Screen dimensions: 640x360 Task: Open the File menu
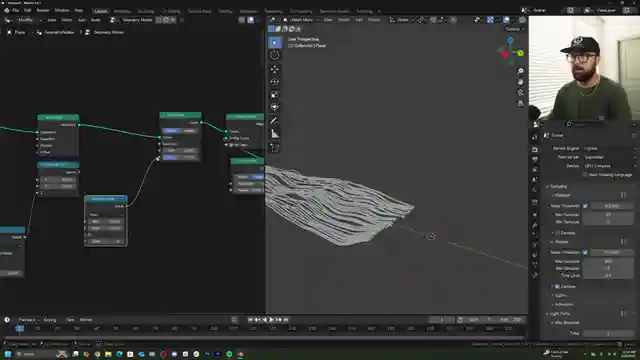click(16, 10)
